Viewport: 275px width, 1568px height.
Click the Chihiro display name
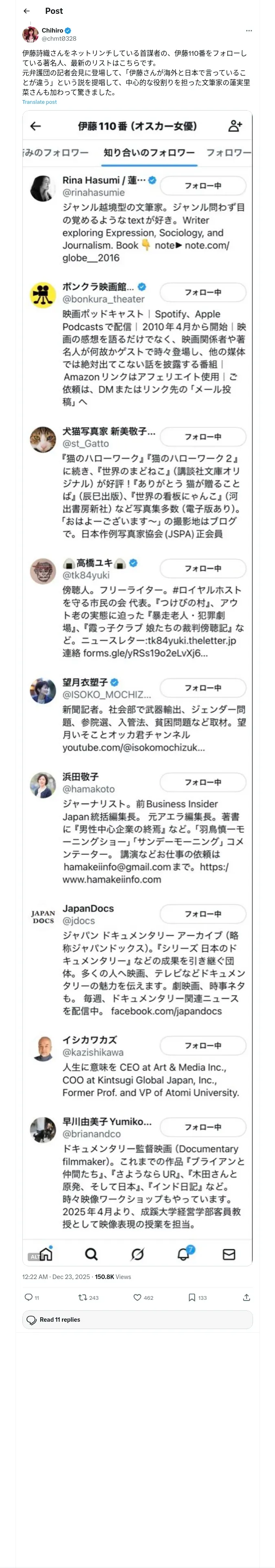[53, 31]
